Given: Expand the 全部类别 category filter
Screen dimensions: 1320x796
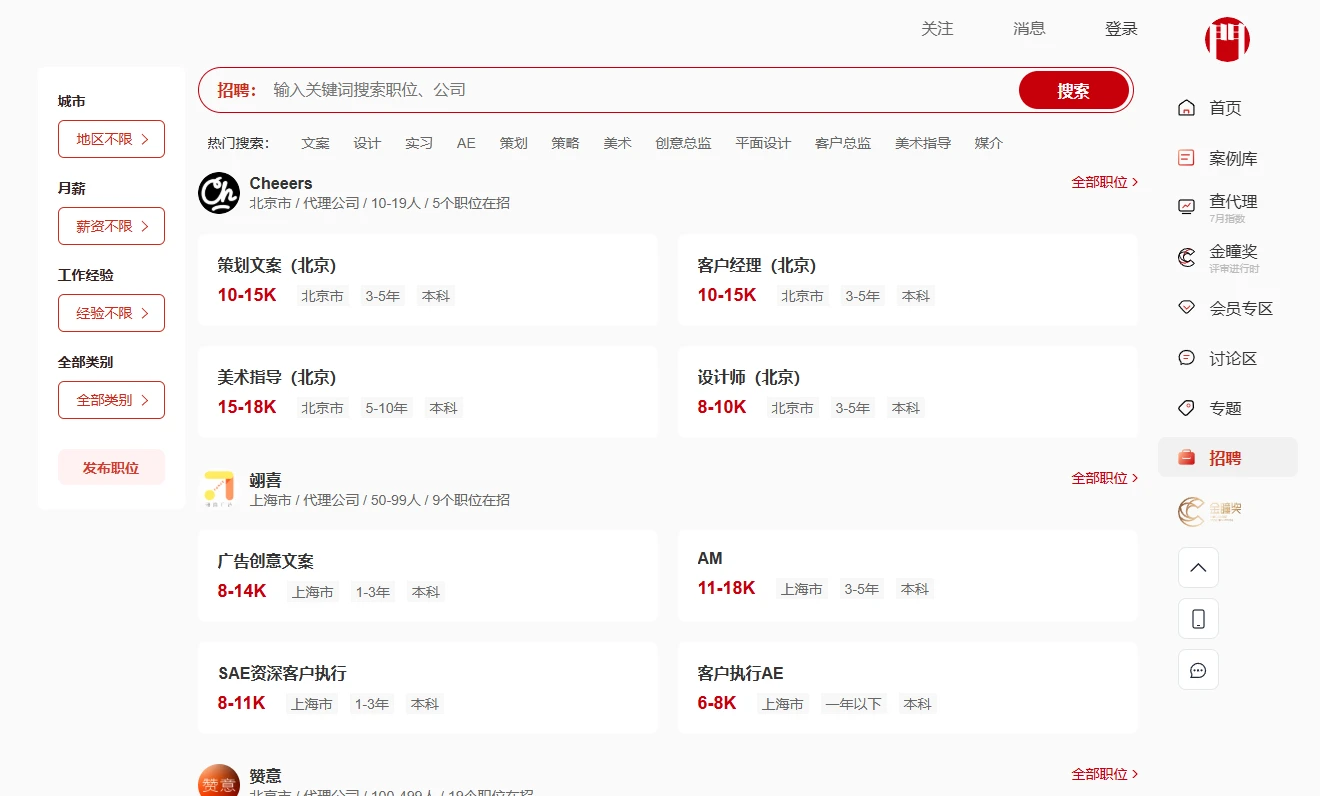Looking at the screenshot, I should tap(111, 400).
